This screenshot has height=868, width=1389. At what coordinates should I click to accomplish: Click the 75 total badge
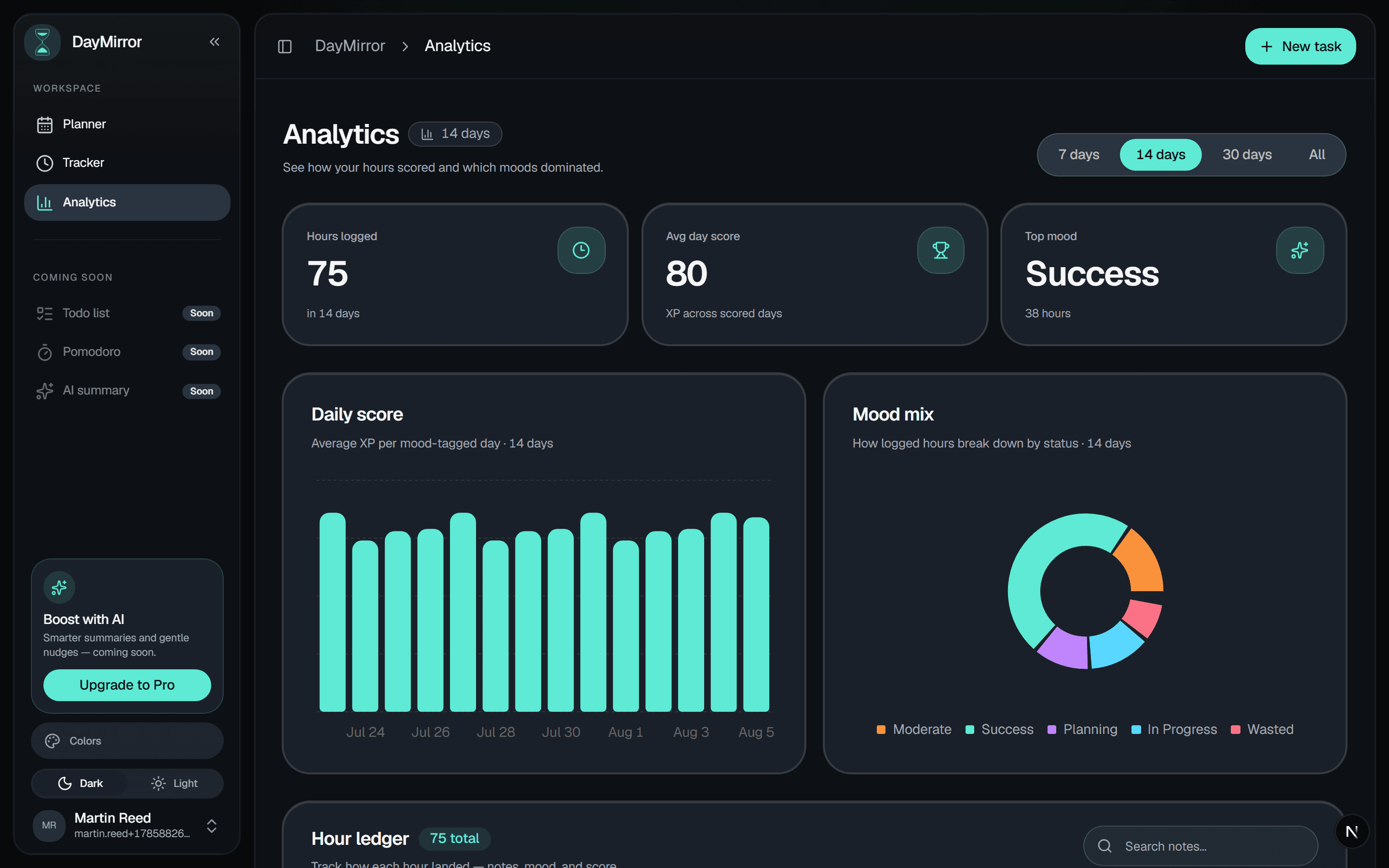point(454,838)
